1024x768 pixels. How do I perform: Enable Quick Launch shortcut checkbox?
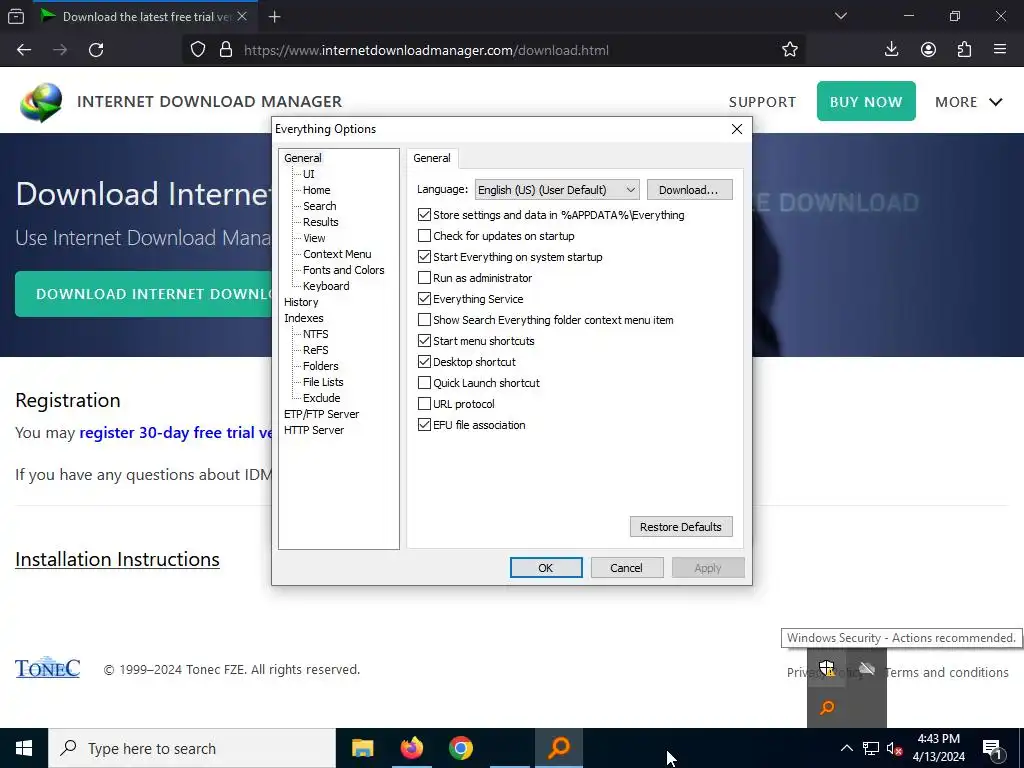click(424, 383)
